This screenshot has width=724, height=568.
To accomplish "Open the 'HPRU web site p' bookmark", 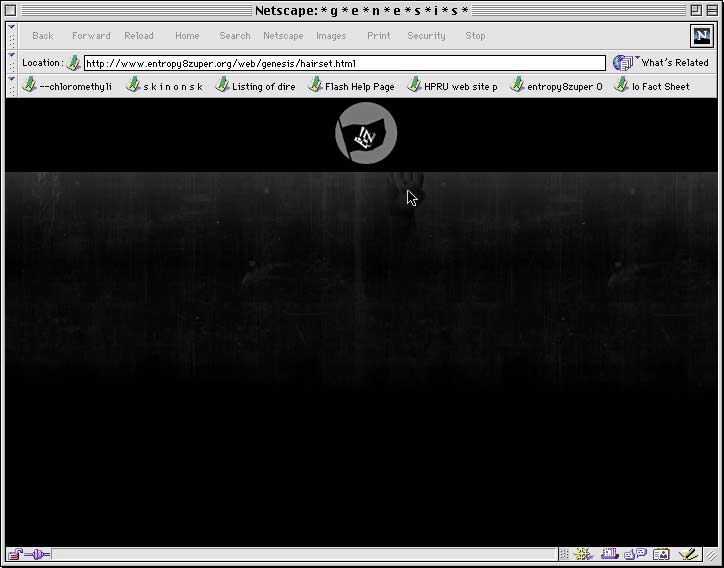I will tap(452, 86).
